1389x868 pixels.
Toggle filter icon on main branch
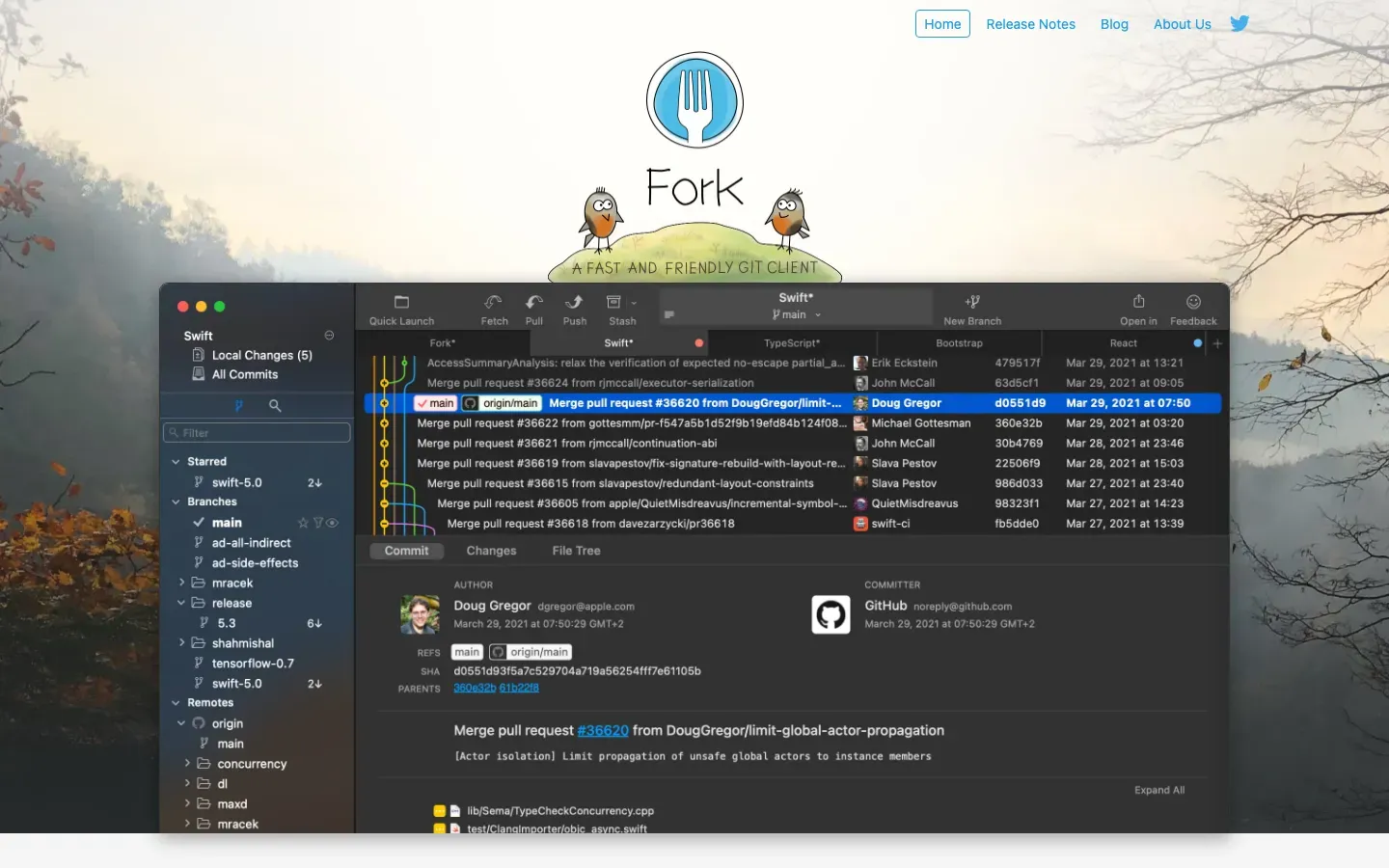pyautogui.click(x=317, y=523)
